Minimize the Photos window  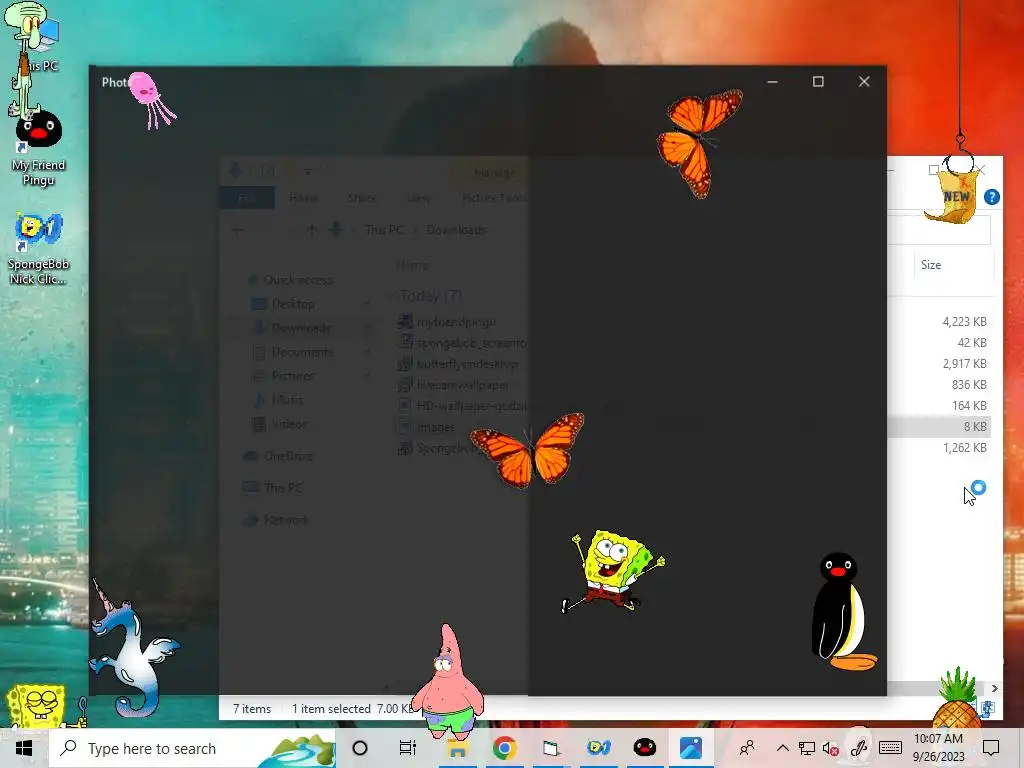772,82
